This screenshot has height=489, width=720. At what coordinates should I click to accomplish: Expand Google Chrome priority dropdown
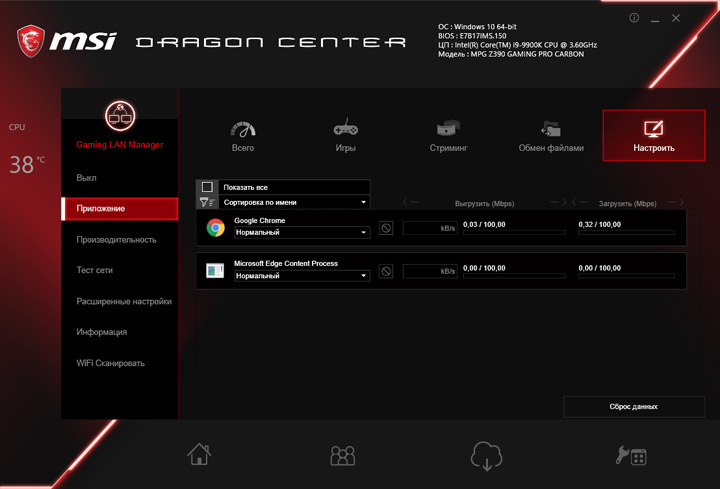(x=302, y=232)
